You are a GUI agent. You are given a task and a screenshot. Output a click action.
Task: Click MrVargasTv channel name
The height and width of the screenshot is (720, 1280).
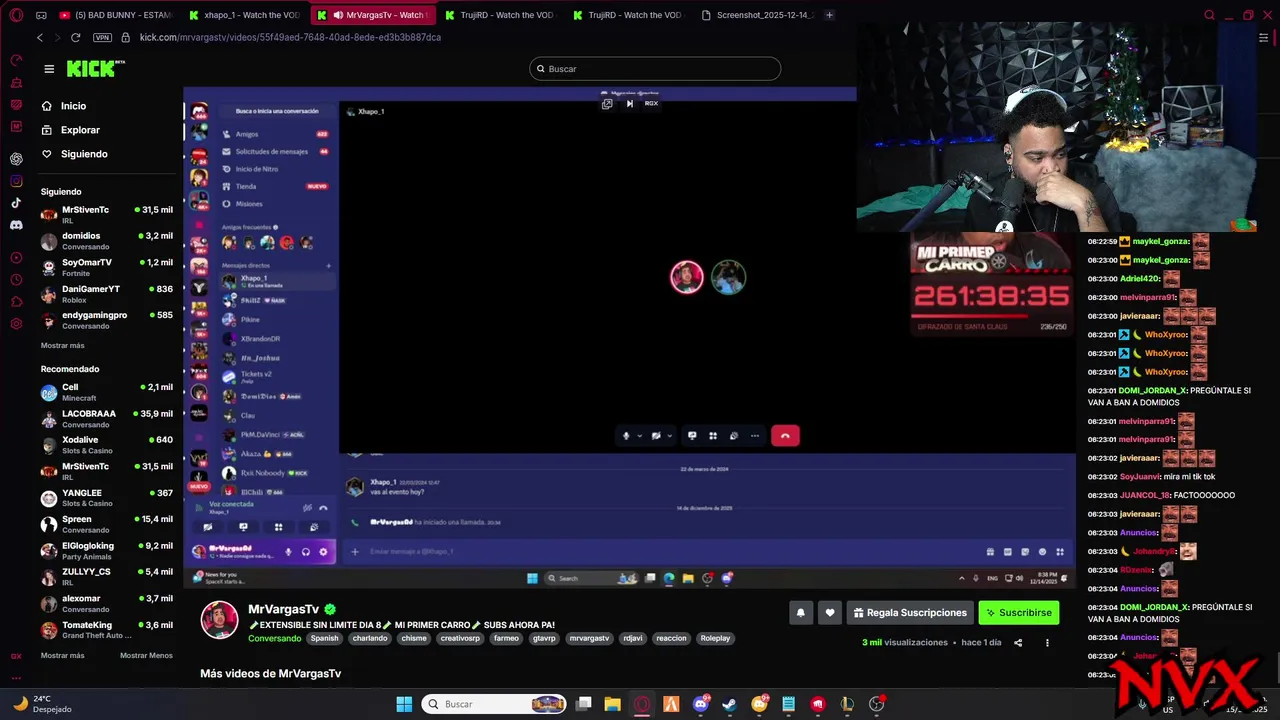coord(283,609)
